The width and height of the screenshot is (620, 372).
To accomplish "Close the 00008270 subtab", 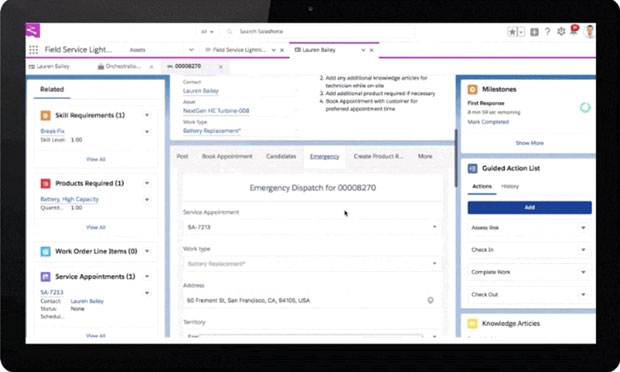I will (221, 67).
